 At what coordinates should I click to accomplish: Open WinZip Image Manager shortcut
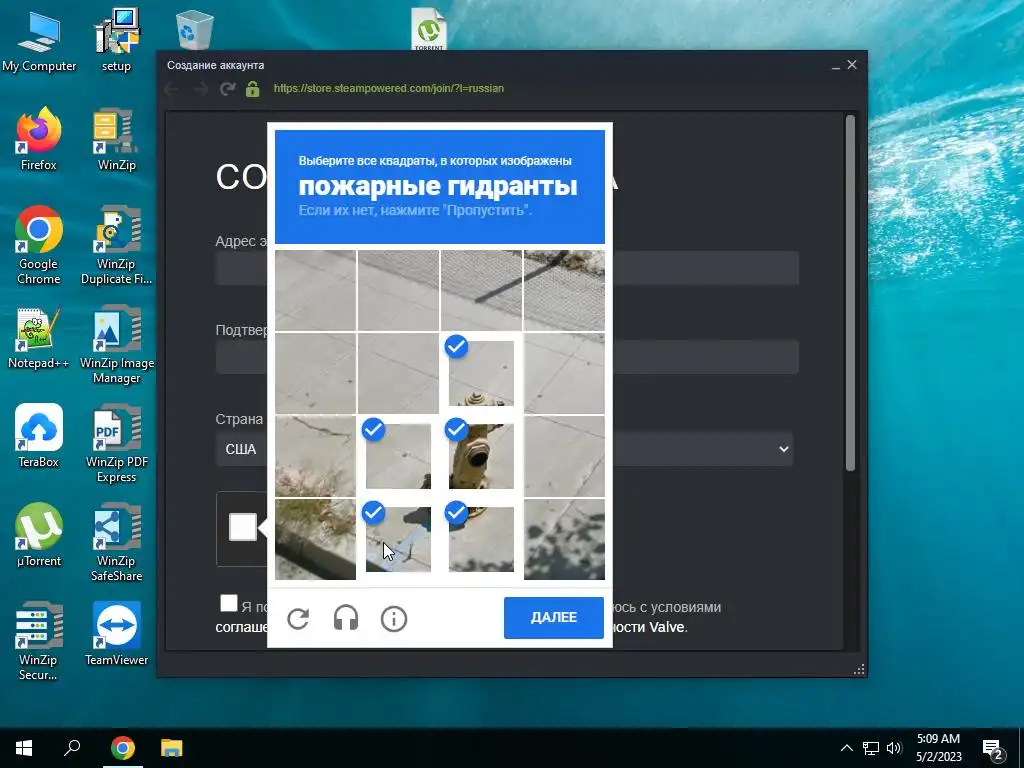(116, 344)
